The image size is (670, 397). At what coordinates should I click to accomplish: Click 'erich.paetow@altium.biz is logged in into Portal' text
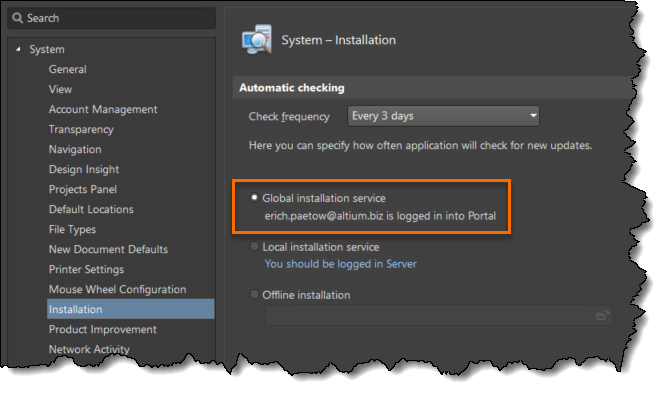coord(380,216)
